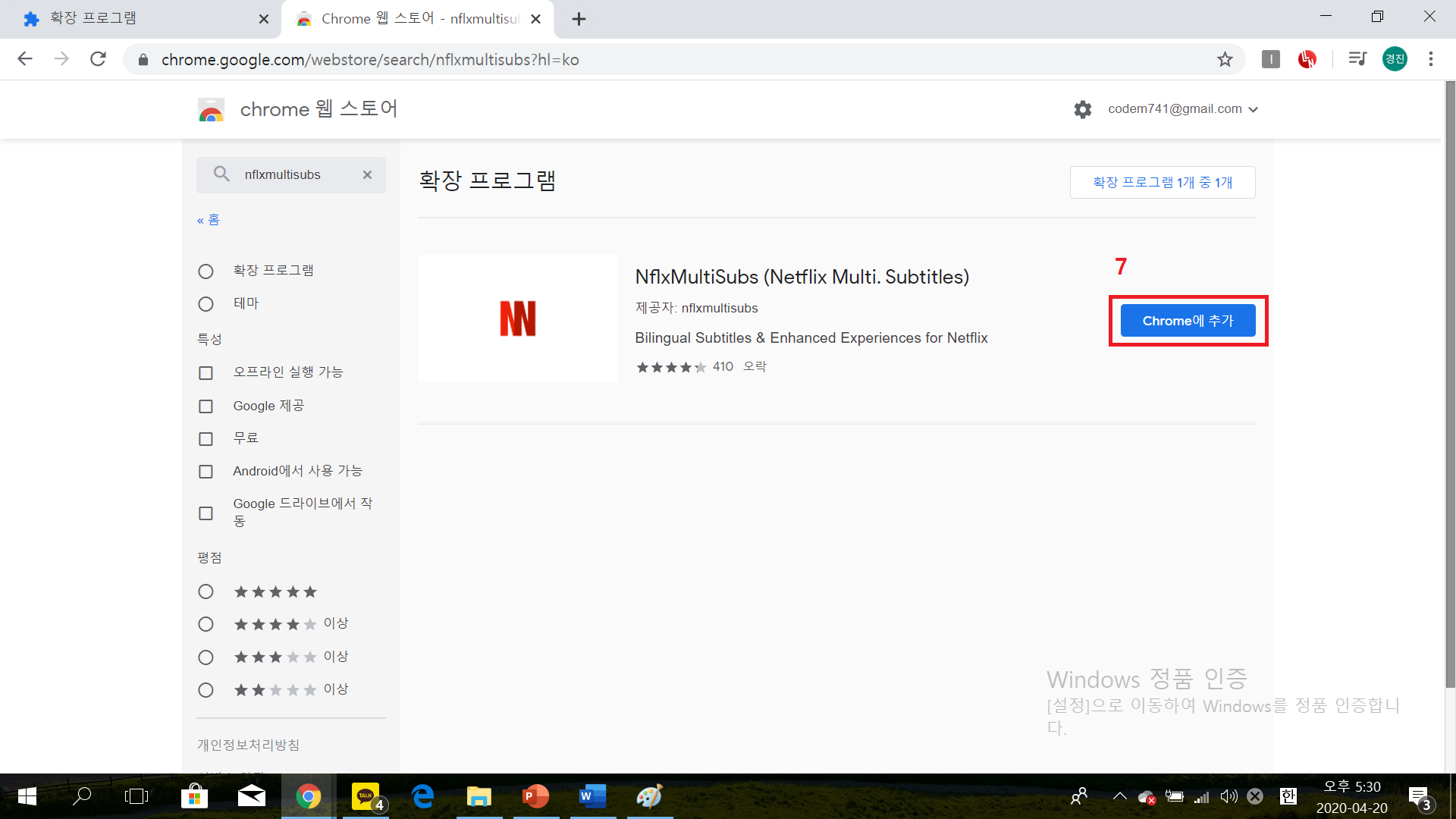Show hidden system tray icons chevron

click(1119, 796)
